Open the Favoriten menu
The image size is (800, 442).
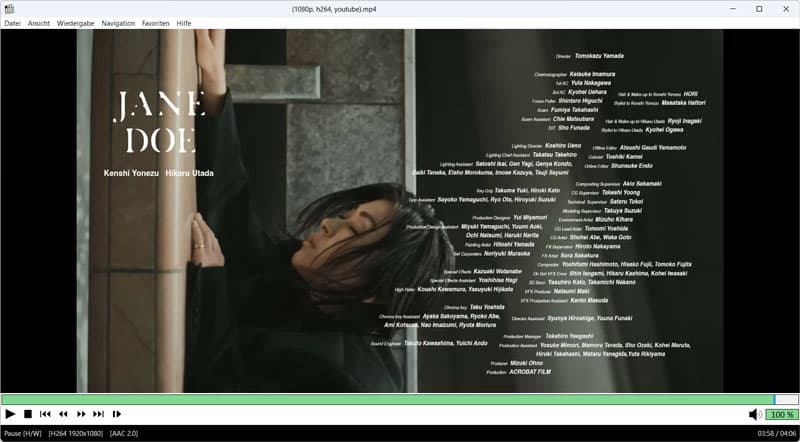point(155,22)
